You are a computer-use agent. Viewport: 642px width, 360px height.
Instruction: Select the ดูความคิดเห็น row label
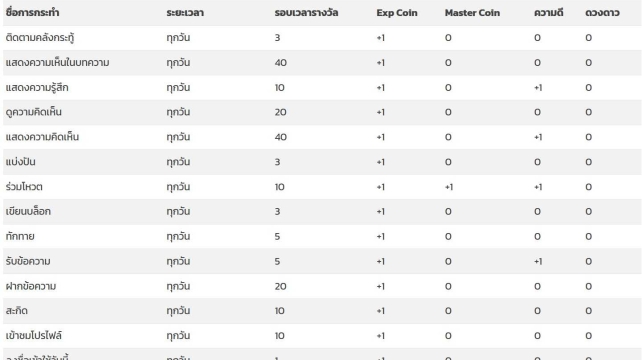pyautogui.click(x=34, y=112)
